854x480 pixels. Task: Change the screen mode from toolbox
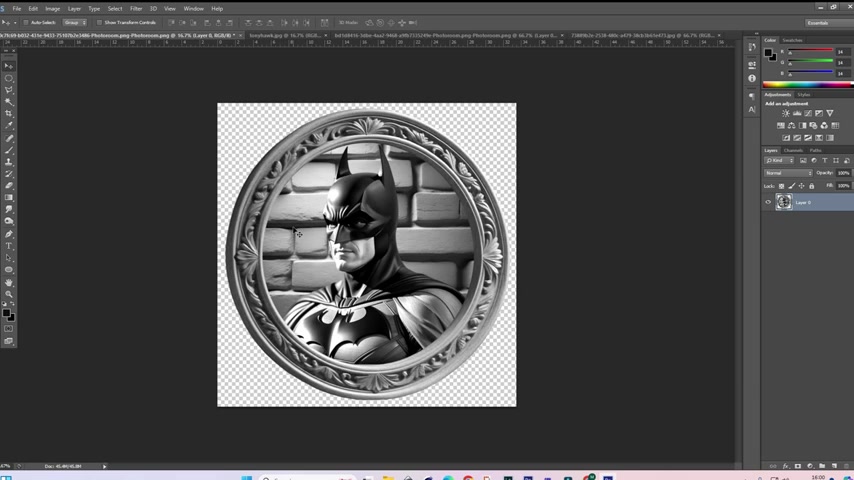tap(9, 341)
